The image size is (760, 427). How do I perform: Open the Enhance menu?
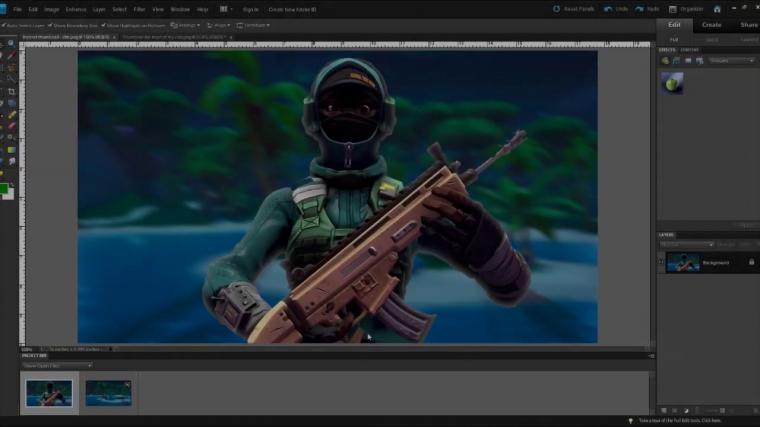pyautogui.click(x=76, y=9)
